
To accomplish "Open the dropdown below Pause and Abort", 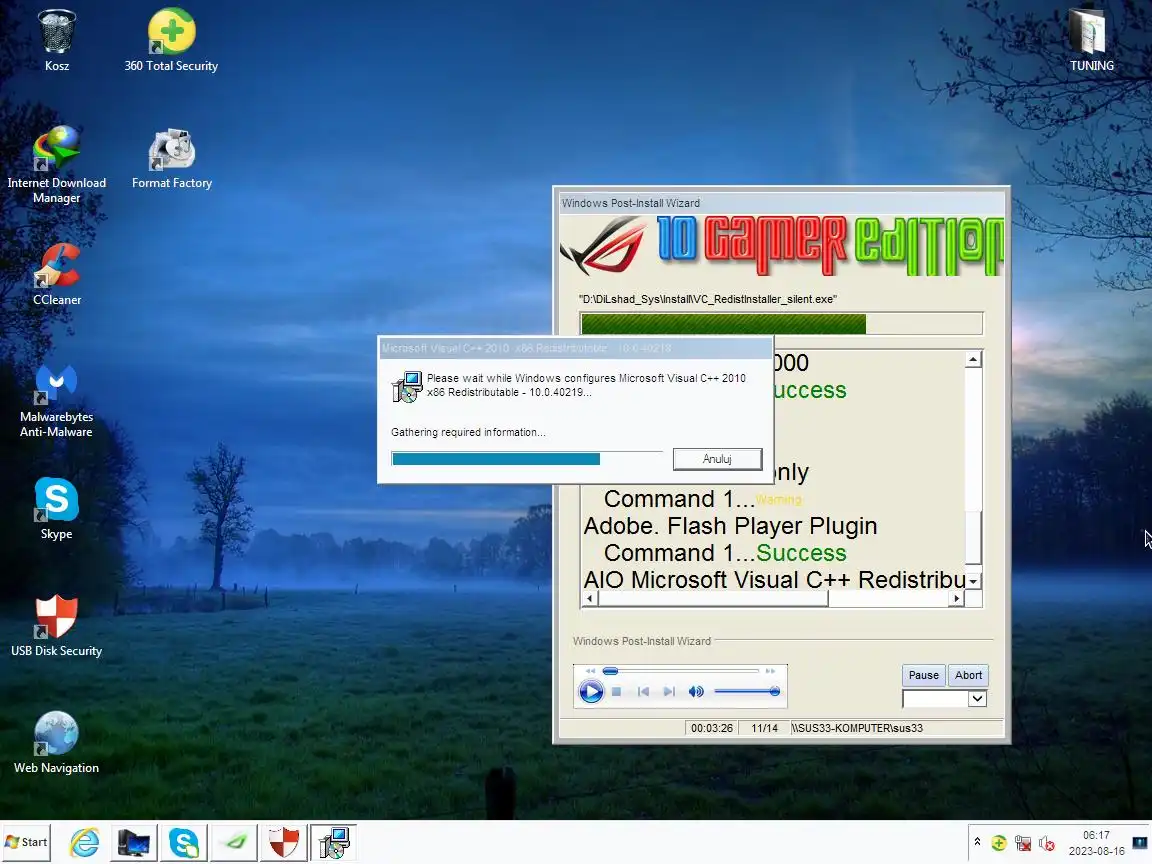I will (x=976, y=699).
